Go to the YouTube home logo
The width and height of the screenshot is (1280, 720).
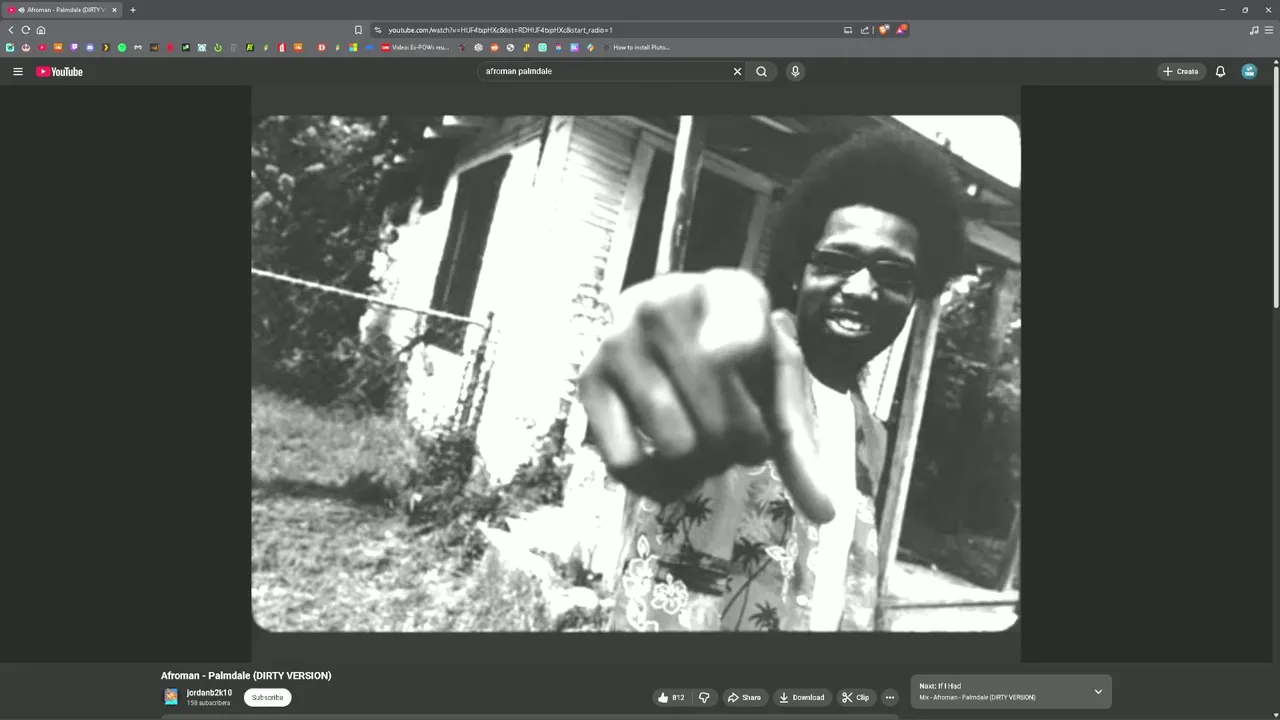point(59,71)
